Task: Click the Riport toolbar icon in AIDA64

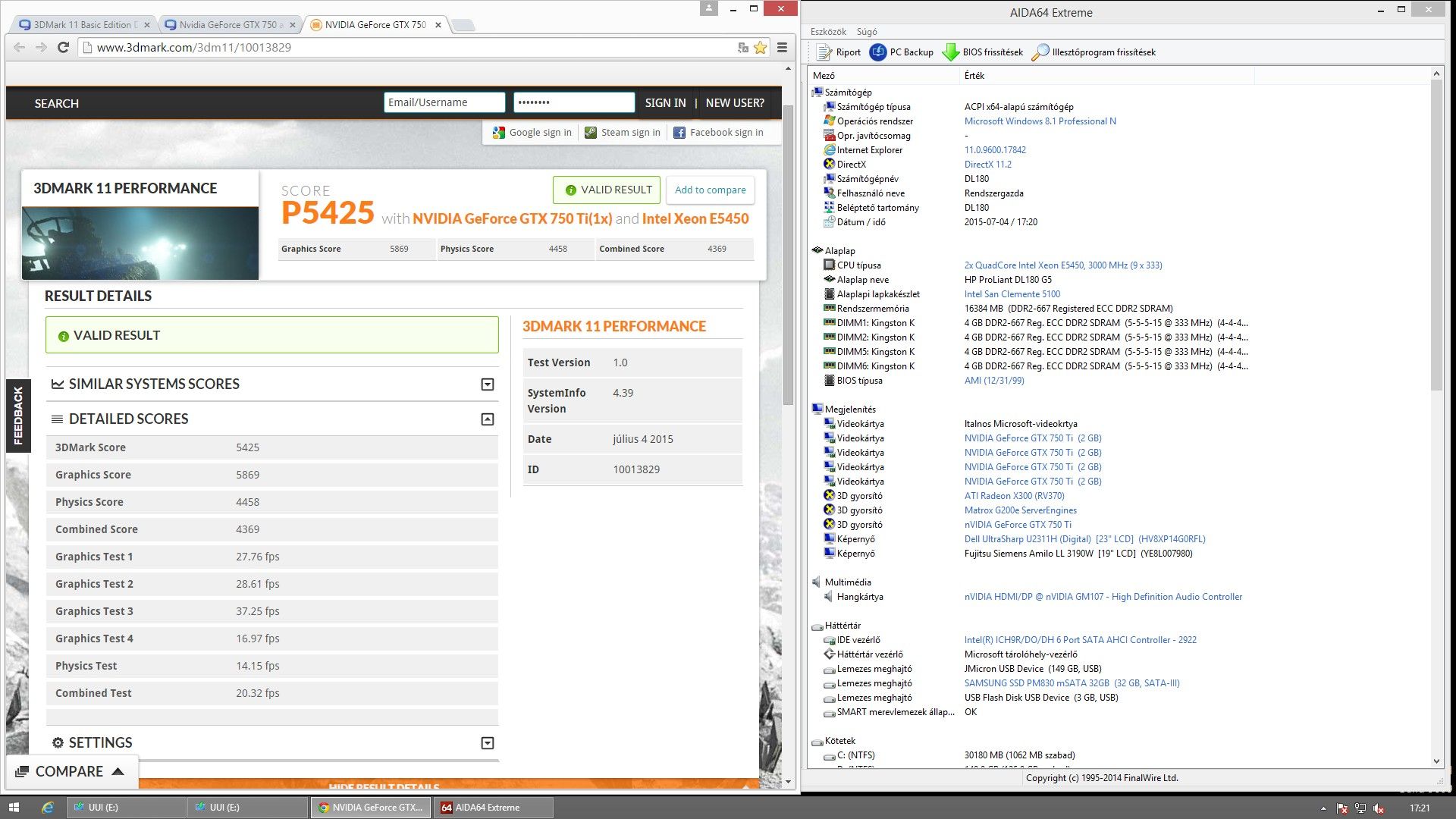Action: click(x=824, y=52)
